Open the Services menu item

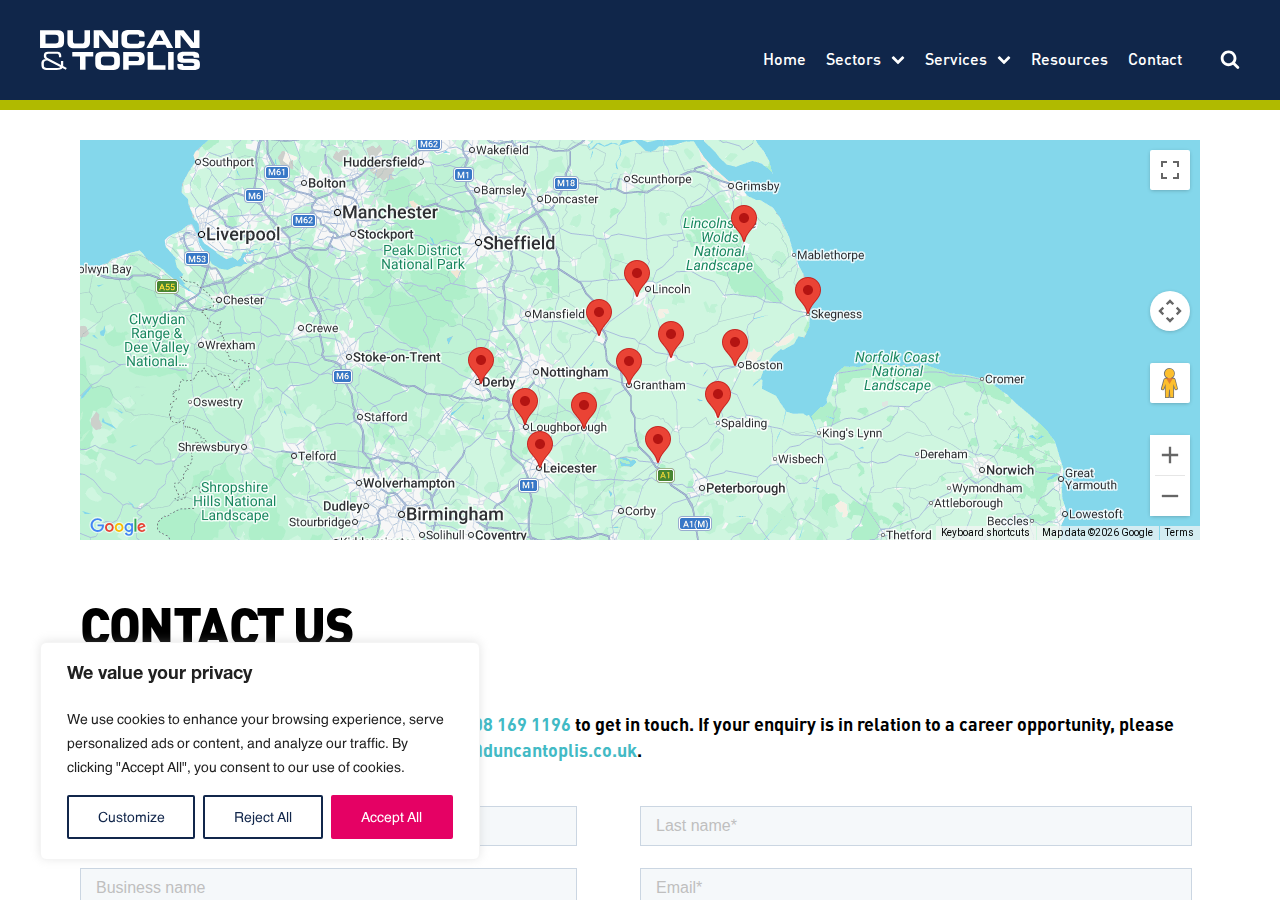click(956, 60)
